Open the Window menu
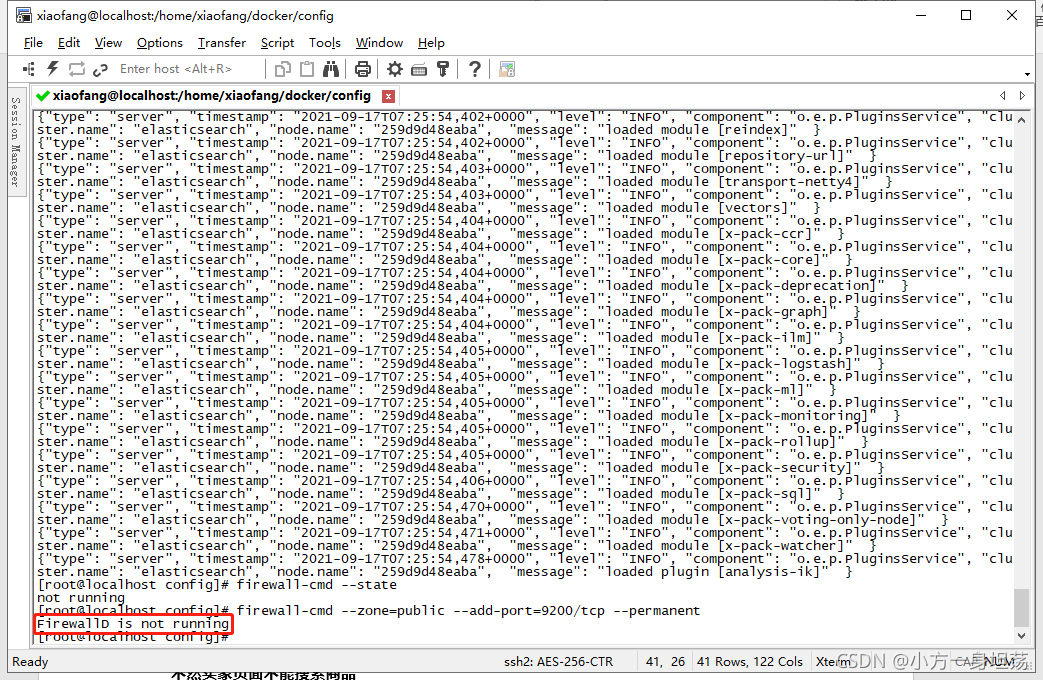The width and height of the screenshot is (1043, 680). click(379, 43)
